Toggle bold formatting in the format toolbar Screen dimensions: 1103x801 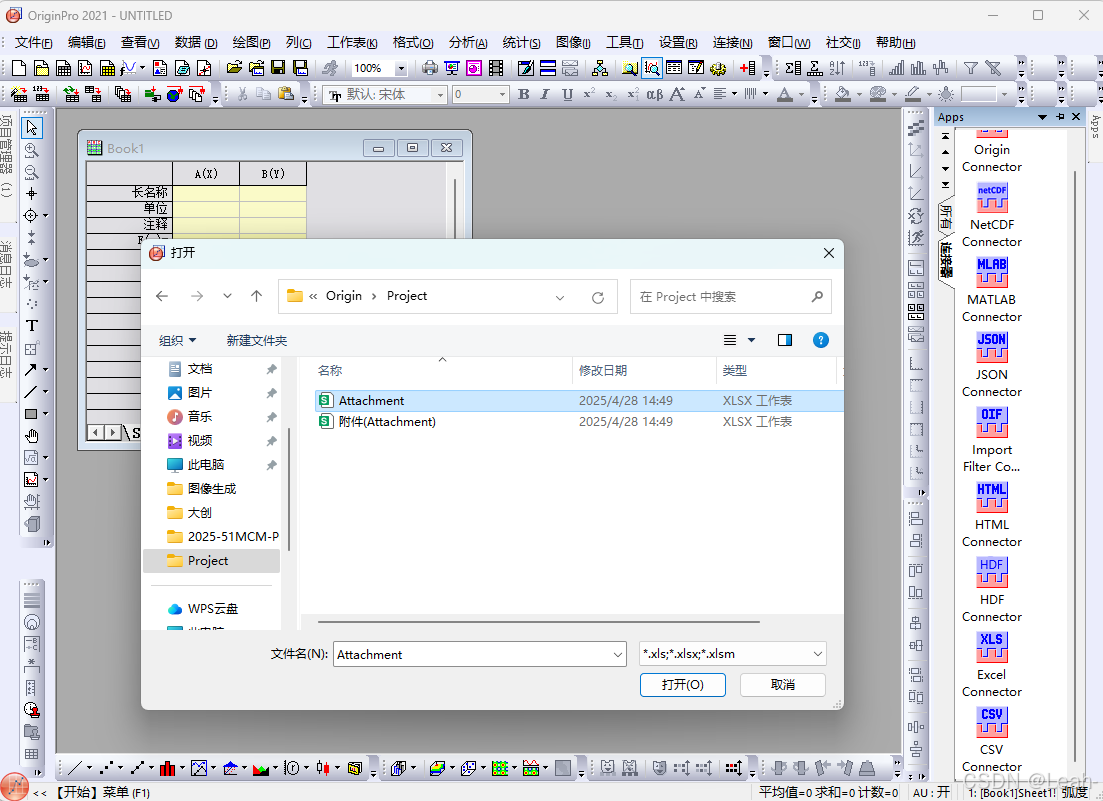[x=523, y=93]
